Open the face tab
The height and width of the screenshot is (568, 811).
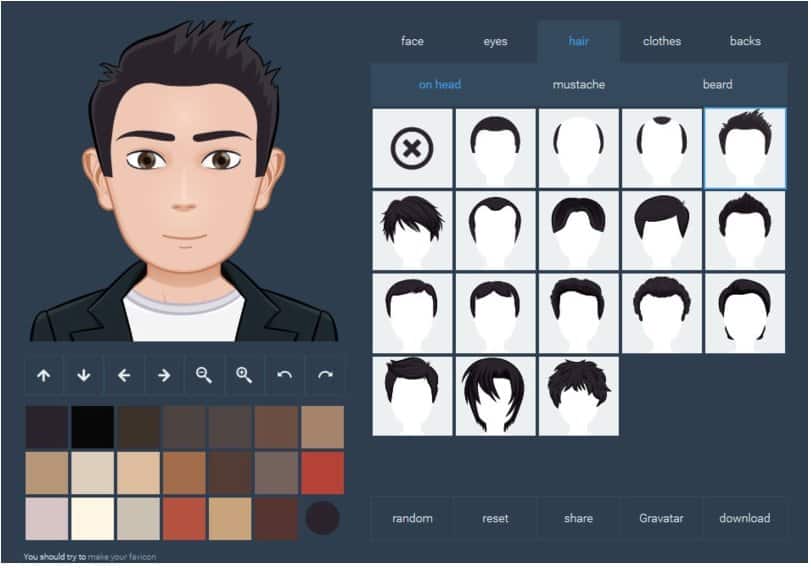click(412, 41)
